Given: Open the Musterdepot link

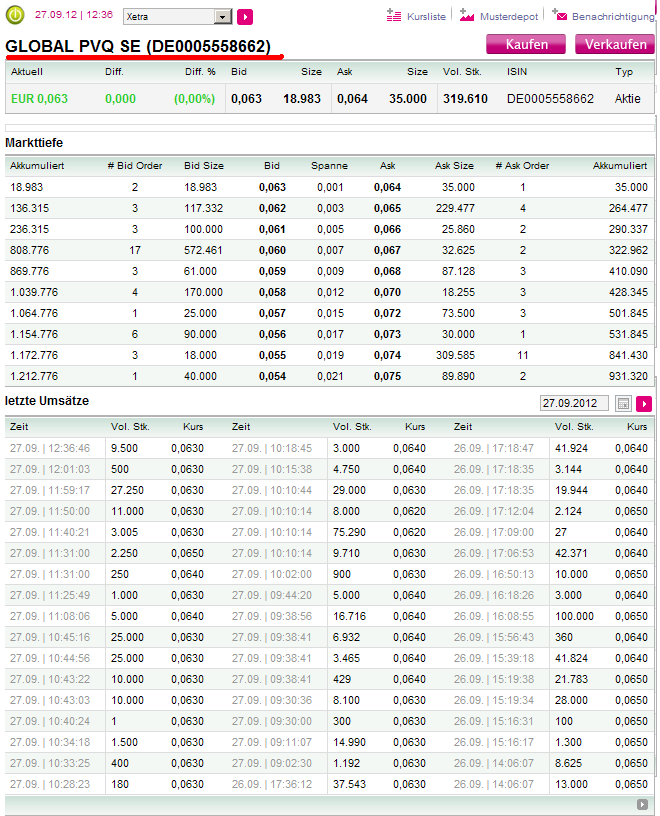Looking at the screenshot, I should [509, 17].
